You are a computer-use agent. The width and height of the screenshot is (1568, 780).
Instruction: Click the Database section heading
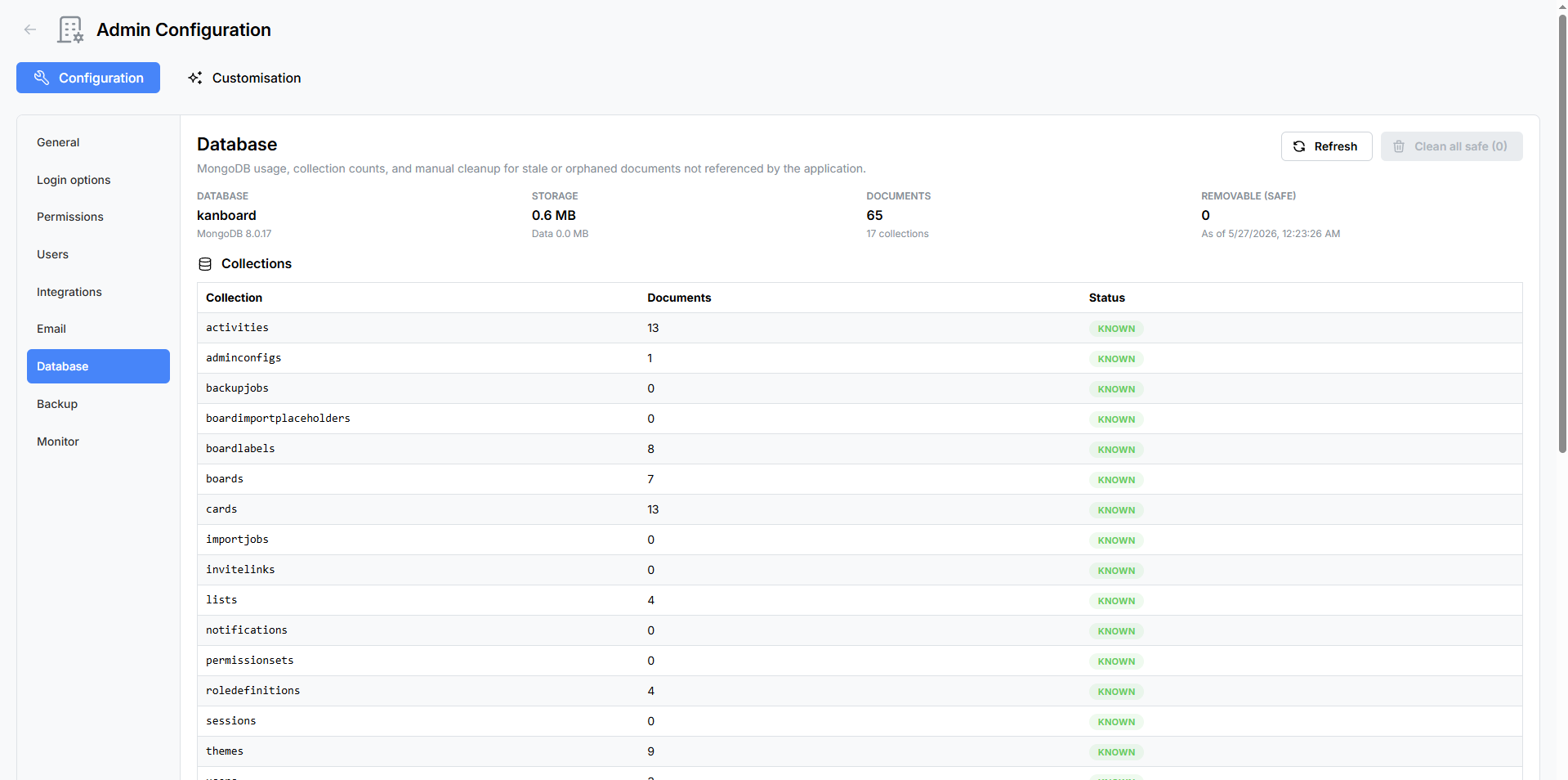click(x=237, y=144)
